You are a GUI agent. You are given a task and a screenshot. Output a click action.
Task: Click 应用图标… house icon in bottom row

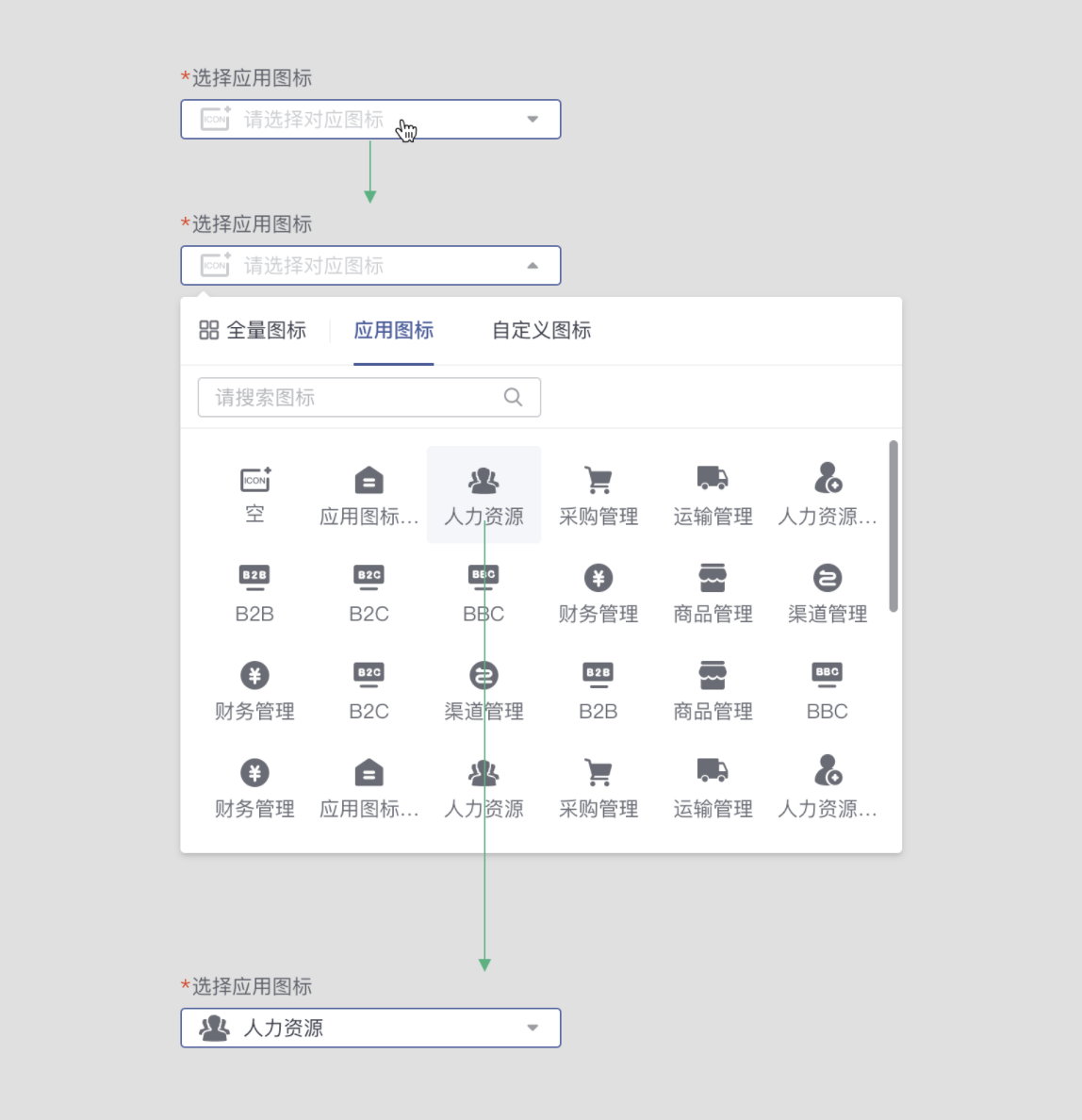[x=369, y=787]
